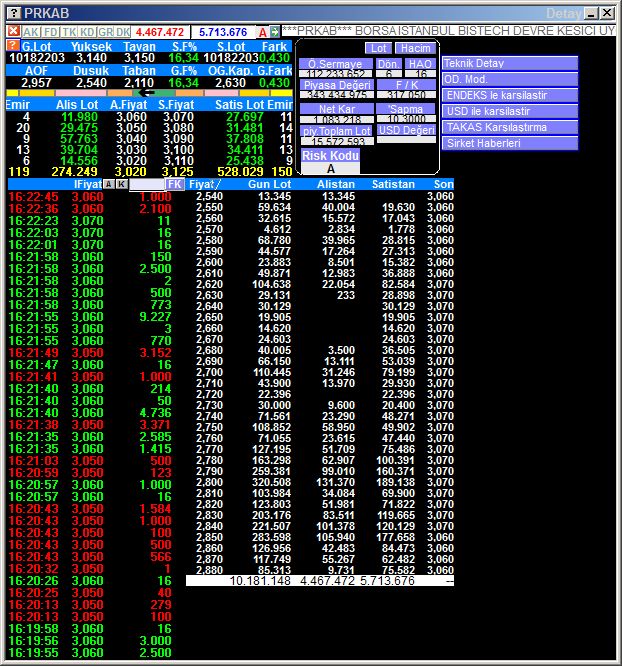Click the AK toolbar icon
The width and height of the screenshot is (622, 666).
(x=31, y=32)
